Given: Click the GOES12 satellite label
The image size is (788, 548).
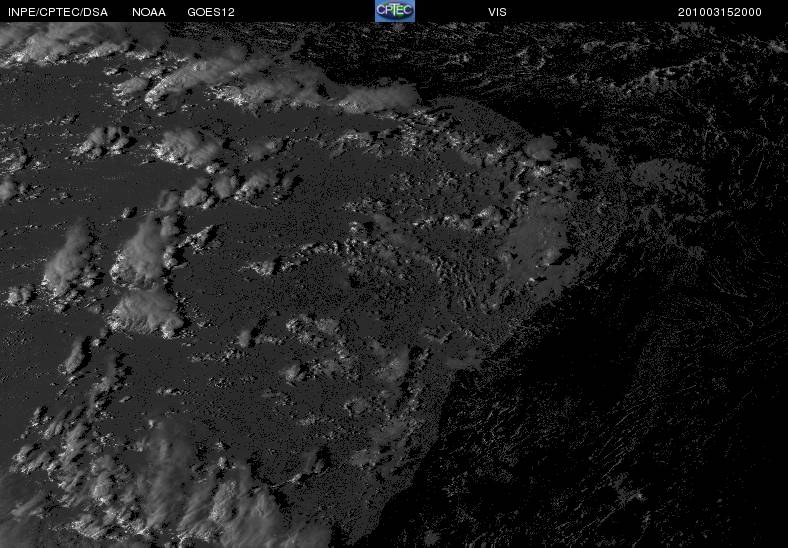Looking at the screenshot, I should tap(211, 12).
